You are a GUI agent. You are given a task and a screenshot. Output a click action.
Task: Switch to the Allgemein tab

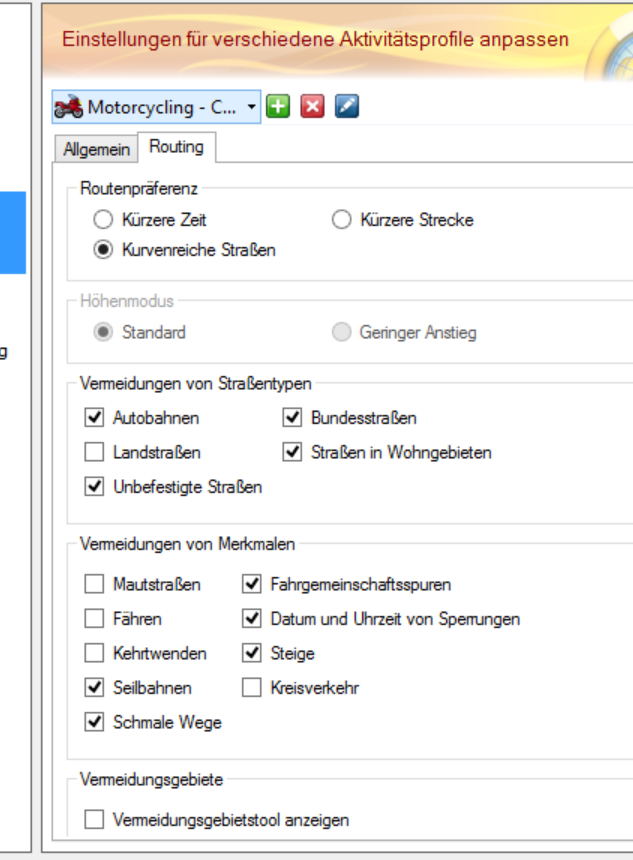coord(96,149)
